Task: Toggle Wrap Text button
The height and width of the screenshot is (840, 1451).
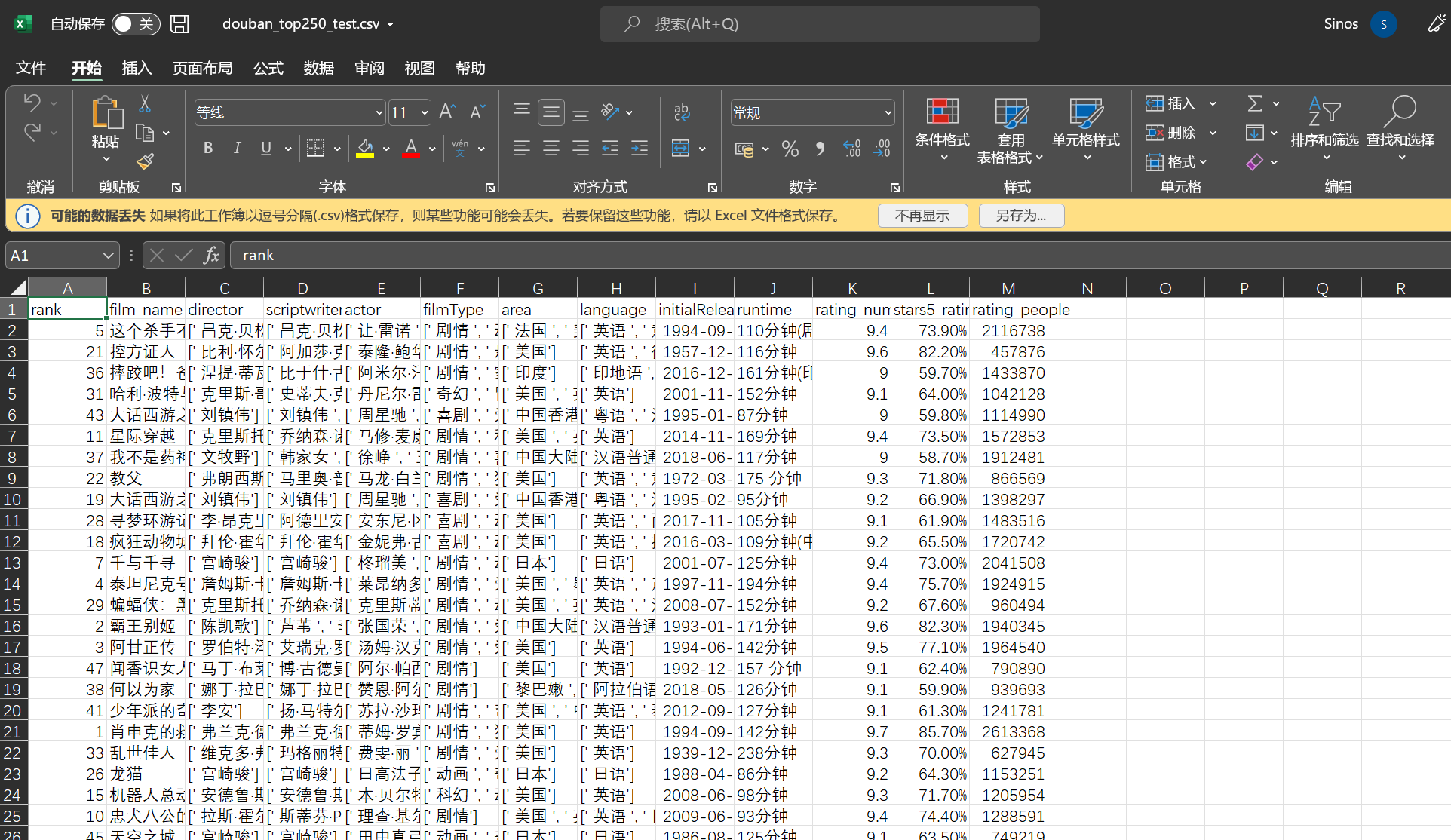Action: tap(682, 112)
